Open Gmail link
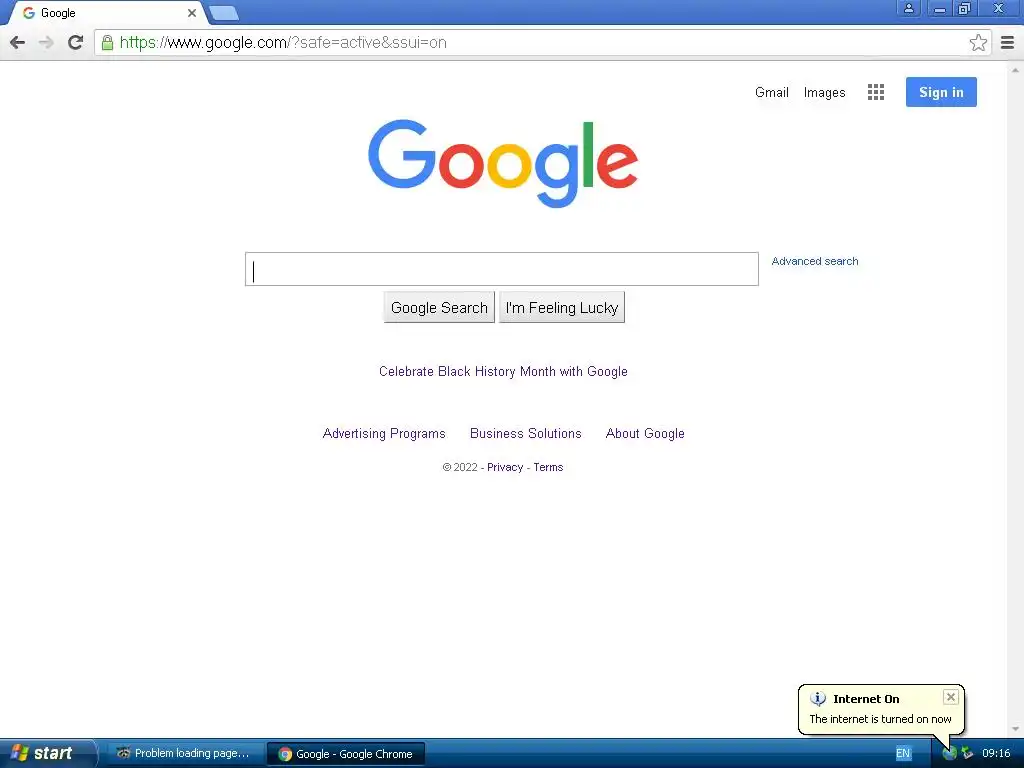This screenshot has width=1024, height=768. tap(771, 93)
